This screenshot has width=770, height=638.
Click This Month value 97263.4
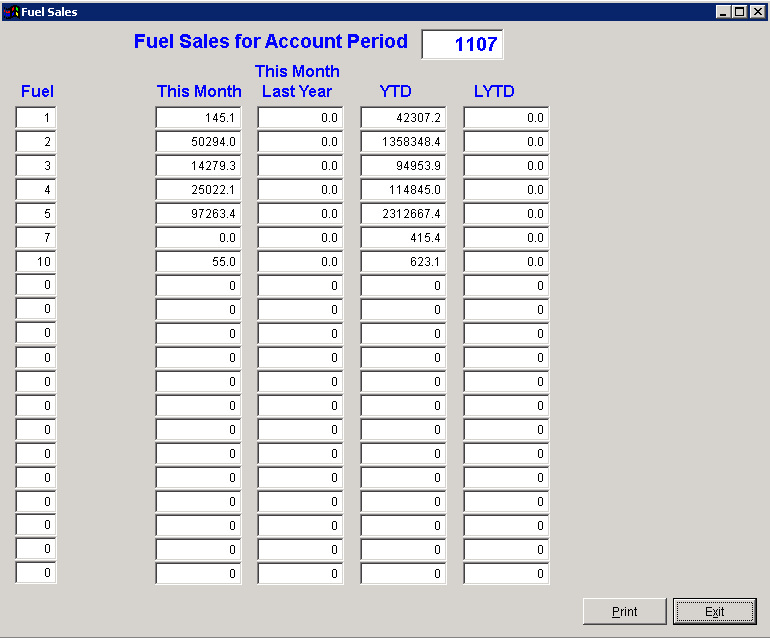coord(198,214)
